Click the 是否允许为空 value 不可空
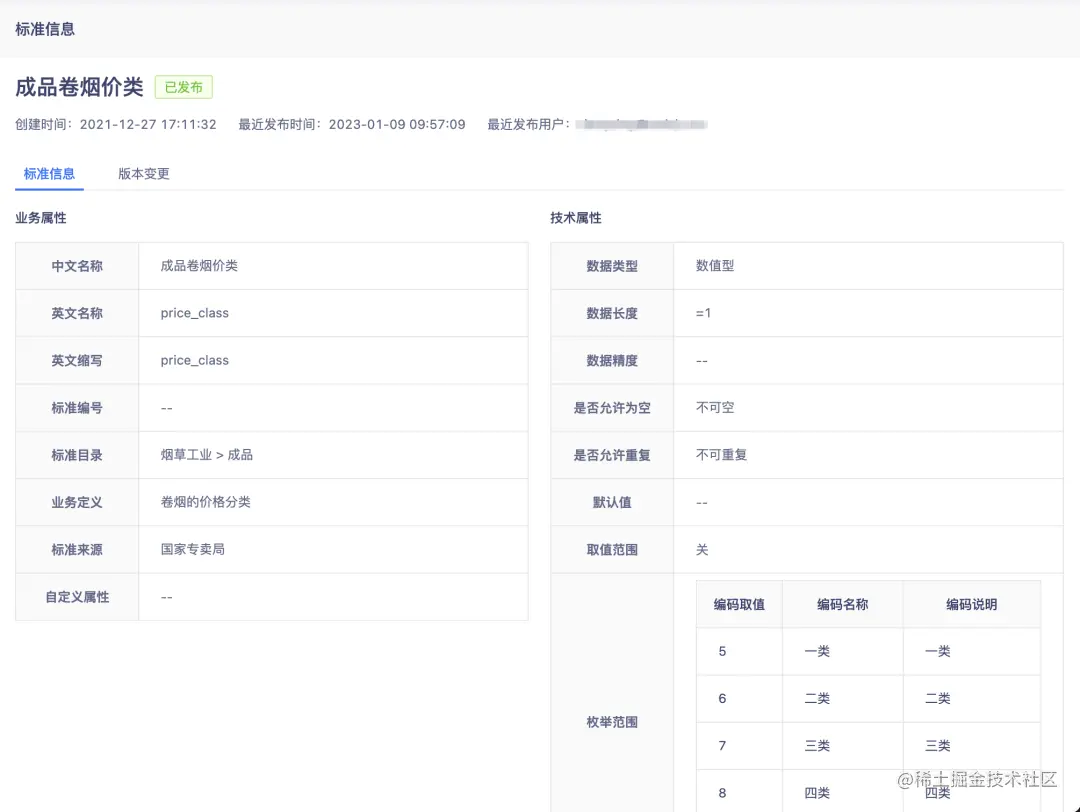1080x812 pixels. click(713, 408)
